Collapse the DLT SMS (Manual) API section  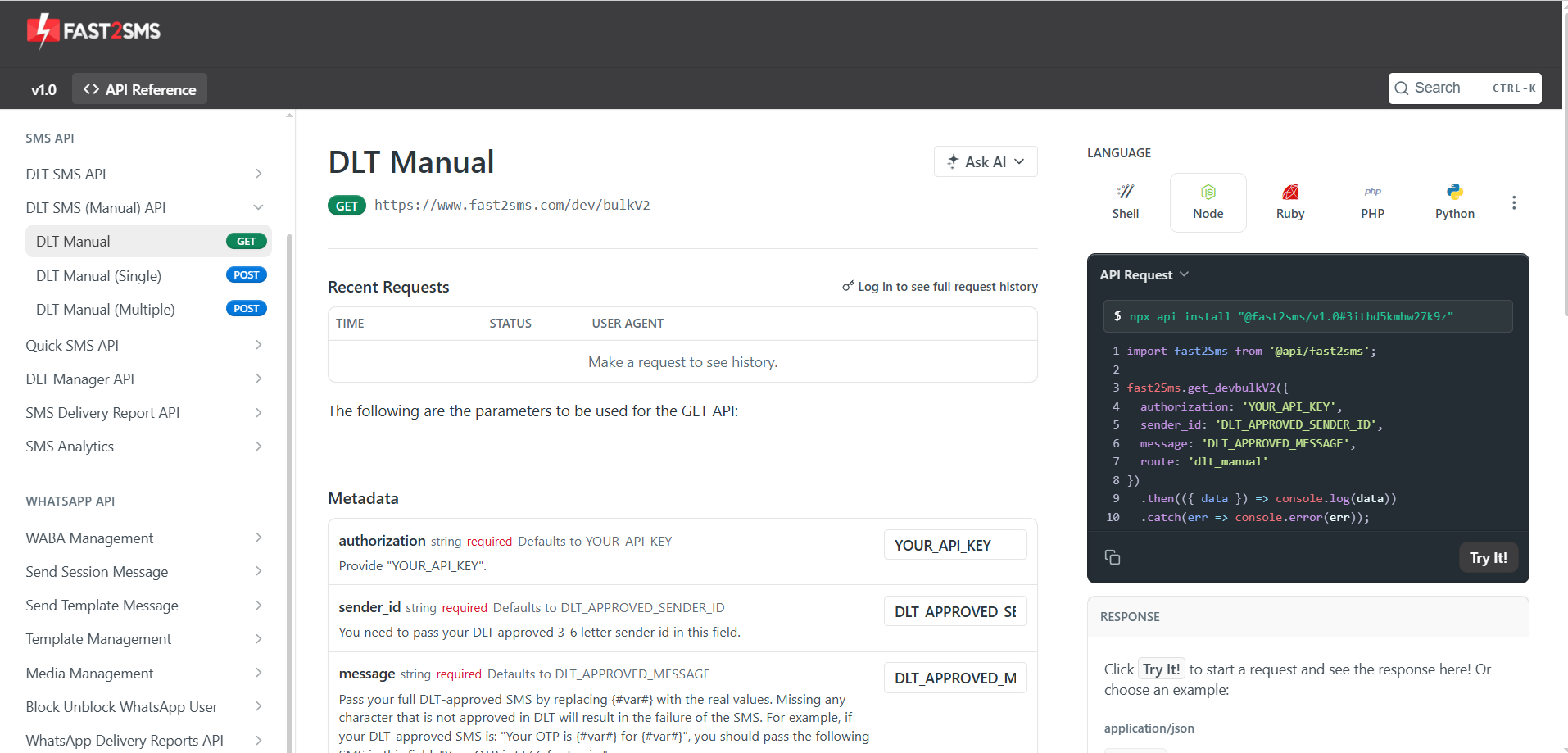pos(258,207)
